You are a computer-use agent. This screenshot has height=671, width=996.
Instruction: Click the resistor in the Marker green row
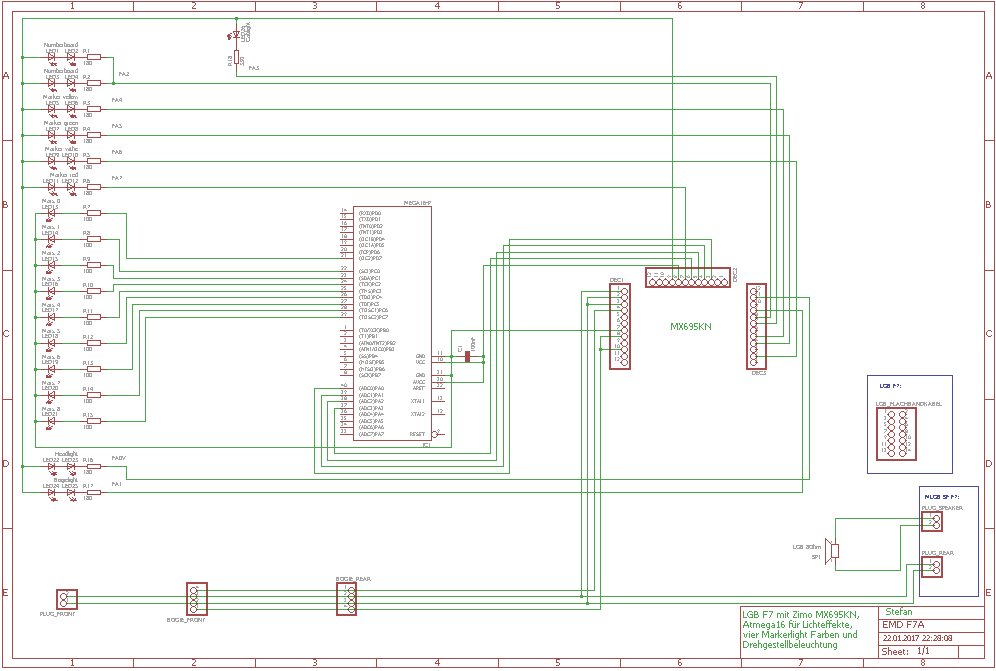[x=93, y=135]
